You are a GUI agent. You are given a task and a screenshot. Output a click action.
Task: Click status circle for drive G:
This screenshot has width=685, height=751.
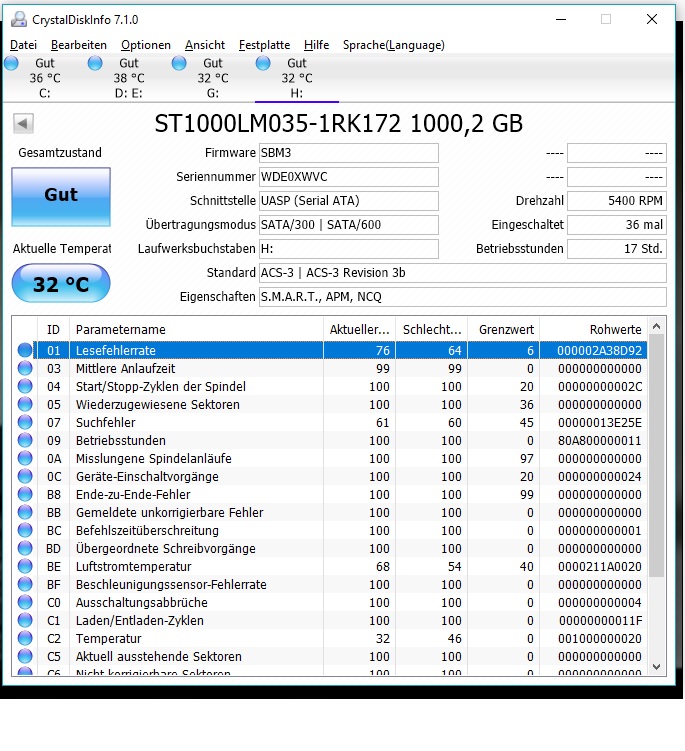[x=179, y=63]
